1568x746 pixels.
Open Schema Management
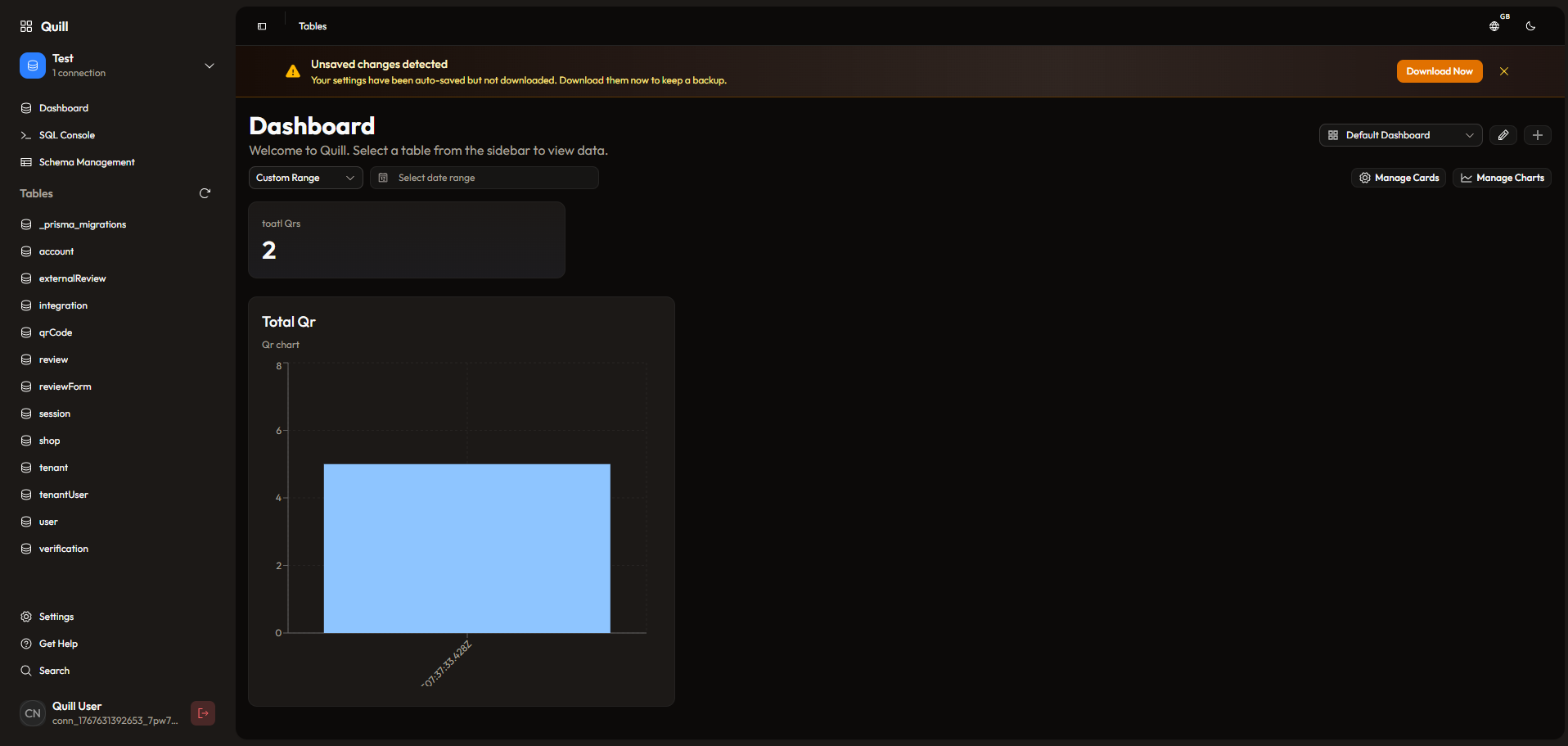[x=87, y=162]
